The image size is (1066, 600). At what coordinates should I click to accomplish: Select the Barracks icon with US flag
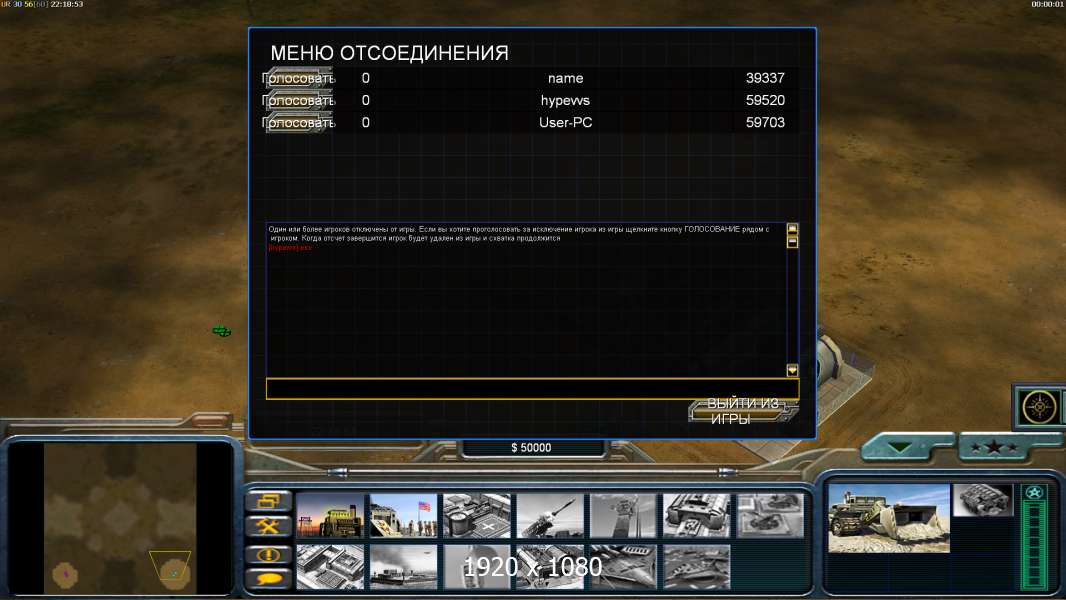pyautogui.click(x=404, y=516)
